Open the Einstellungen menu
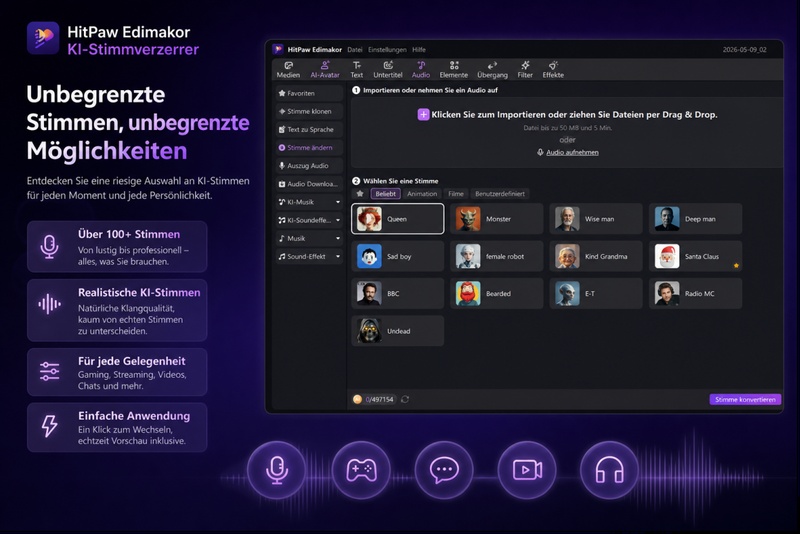Screen dimensions: 800x534 tap(387, 49)
